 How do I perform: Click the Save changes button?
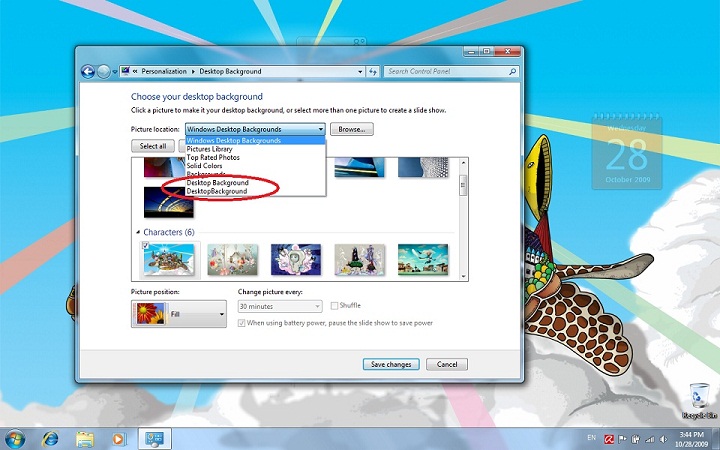(391, 364)
